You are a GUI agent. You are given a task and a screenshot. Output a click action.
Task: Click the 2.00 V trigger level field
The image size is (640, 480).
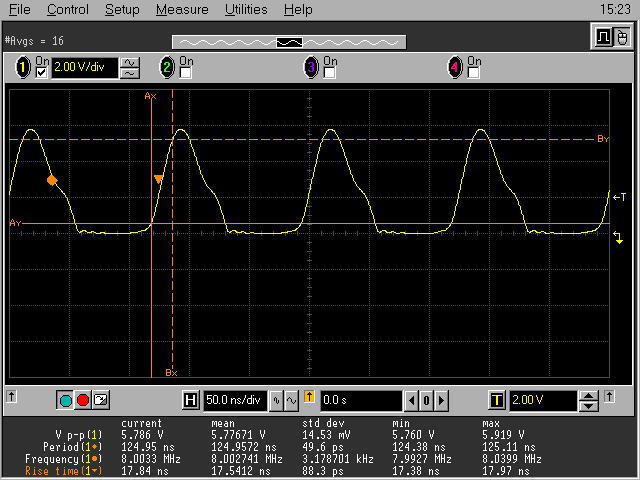(541, 400)
